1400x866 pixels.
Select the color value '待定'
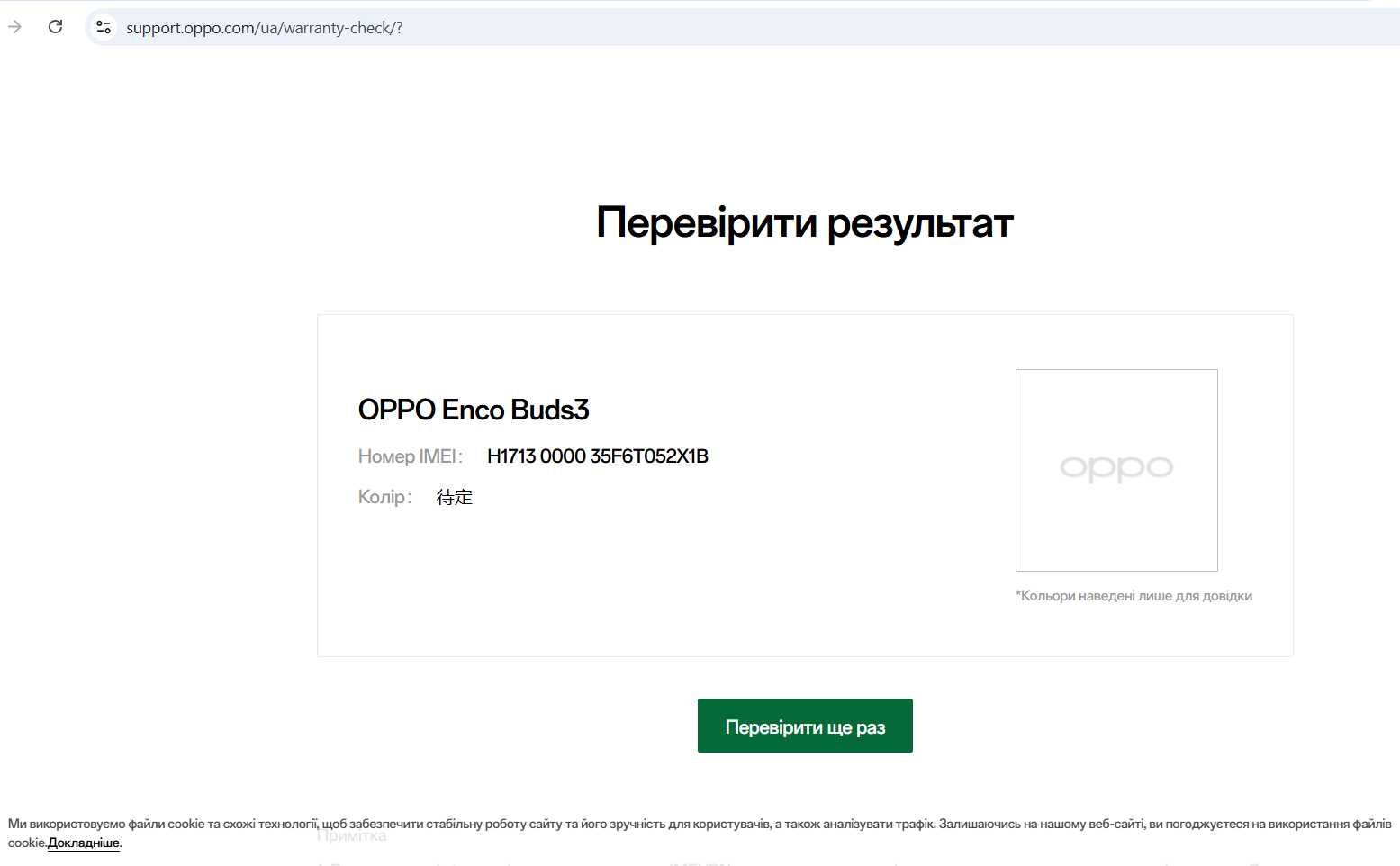pyautogui.click(x=455, y=497)
